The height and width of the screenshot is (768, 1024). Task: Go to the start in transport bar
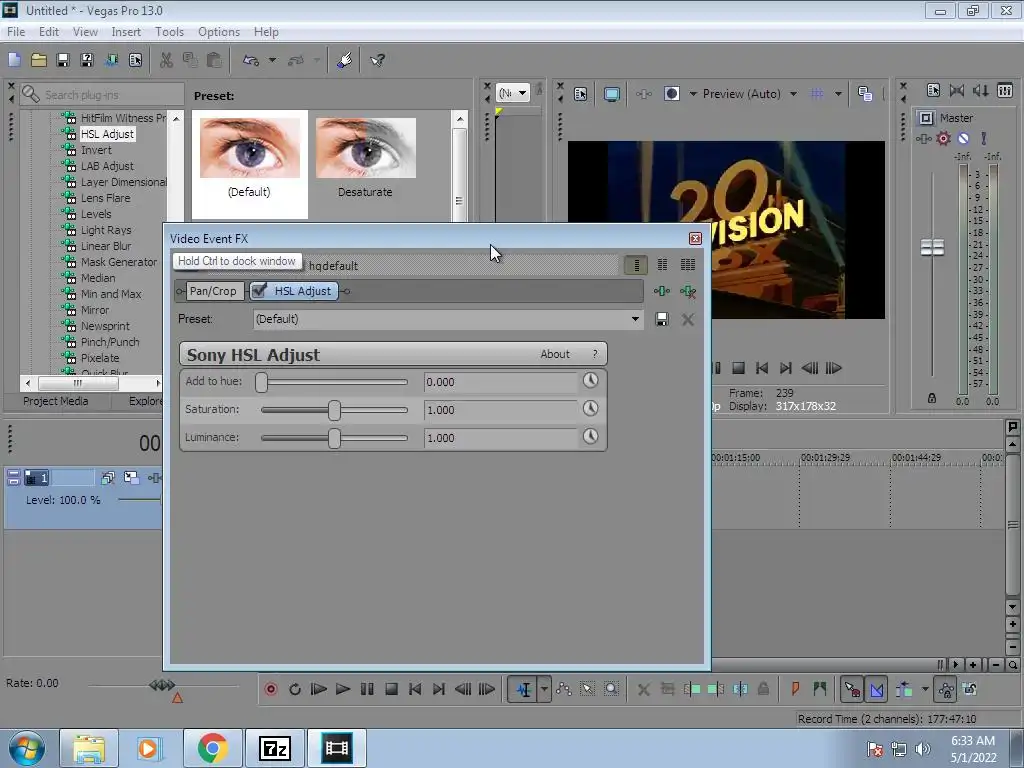pyautogui.click(x=415, y=689)
